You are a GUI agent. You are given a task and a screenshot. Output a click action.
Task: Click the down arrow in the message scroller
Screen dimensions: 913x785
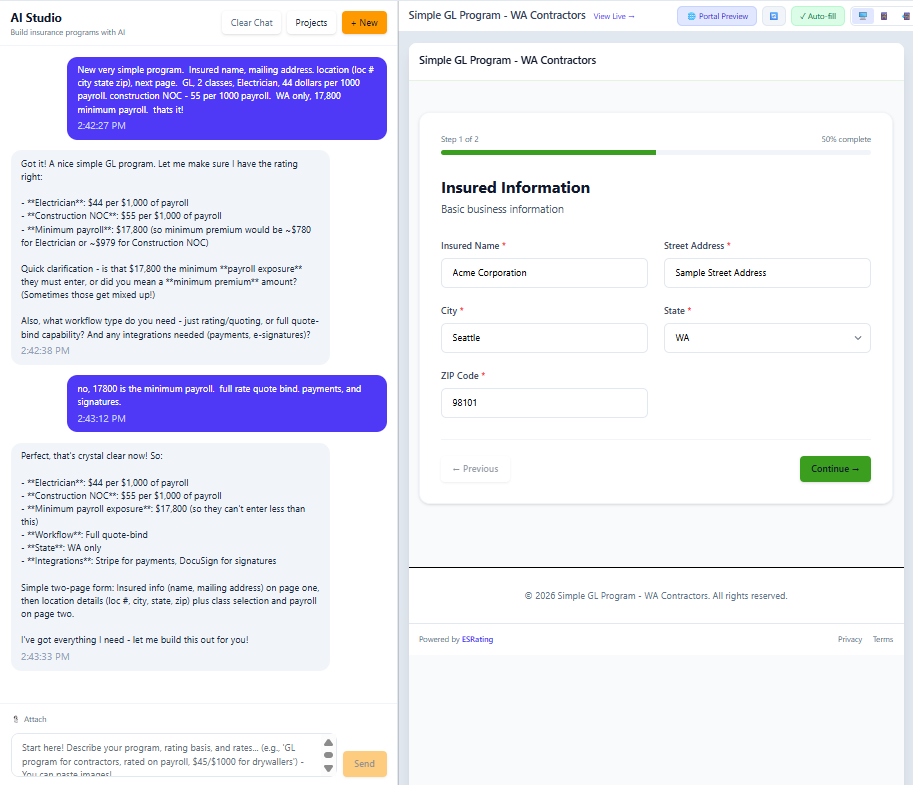pos(329,767)
